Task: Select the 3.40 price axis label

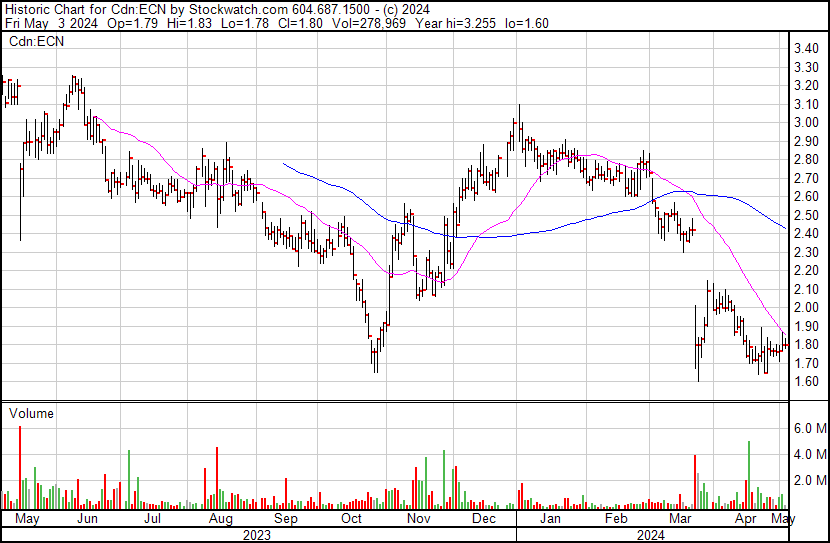Action: coord(806,49)
